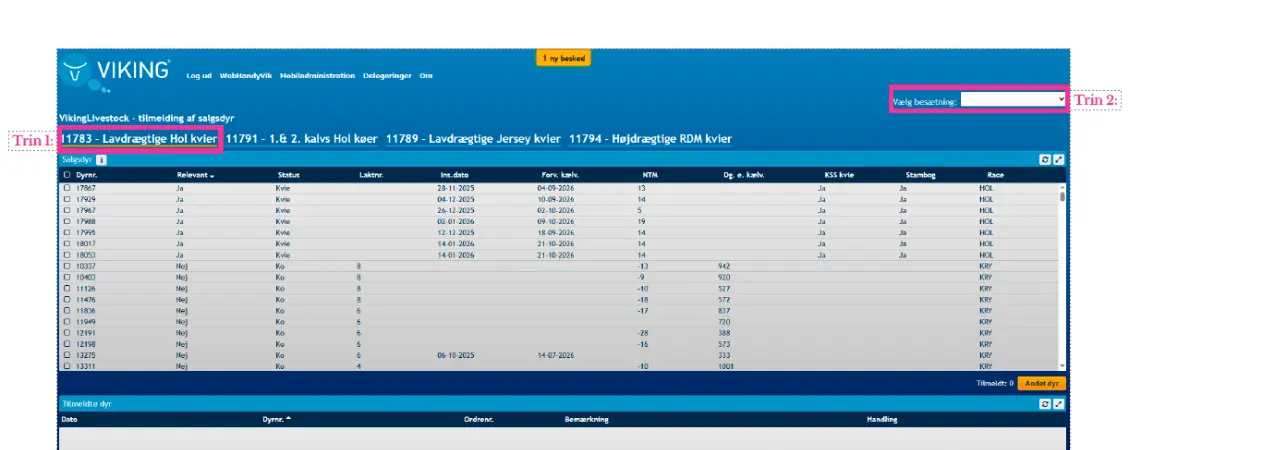This screenshot has width=1280, height=450.
Task: Click the Log ud link
Action: [x=199, y=75]
